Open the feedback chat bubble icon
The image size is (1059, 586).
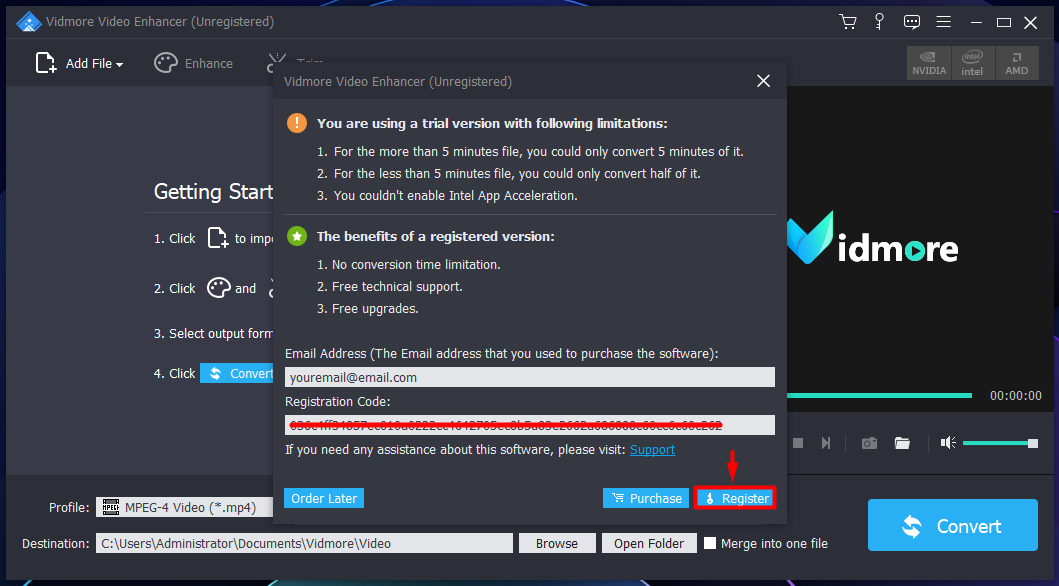pos(912,22)
